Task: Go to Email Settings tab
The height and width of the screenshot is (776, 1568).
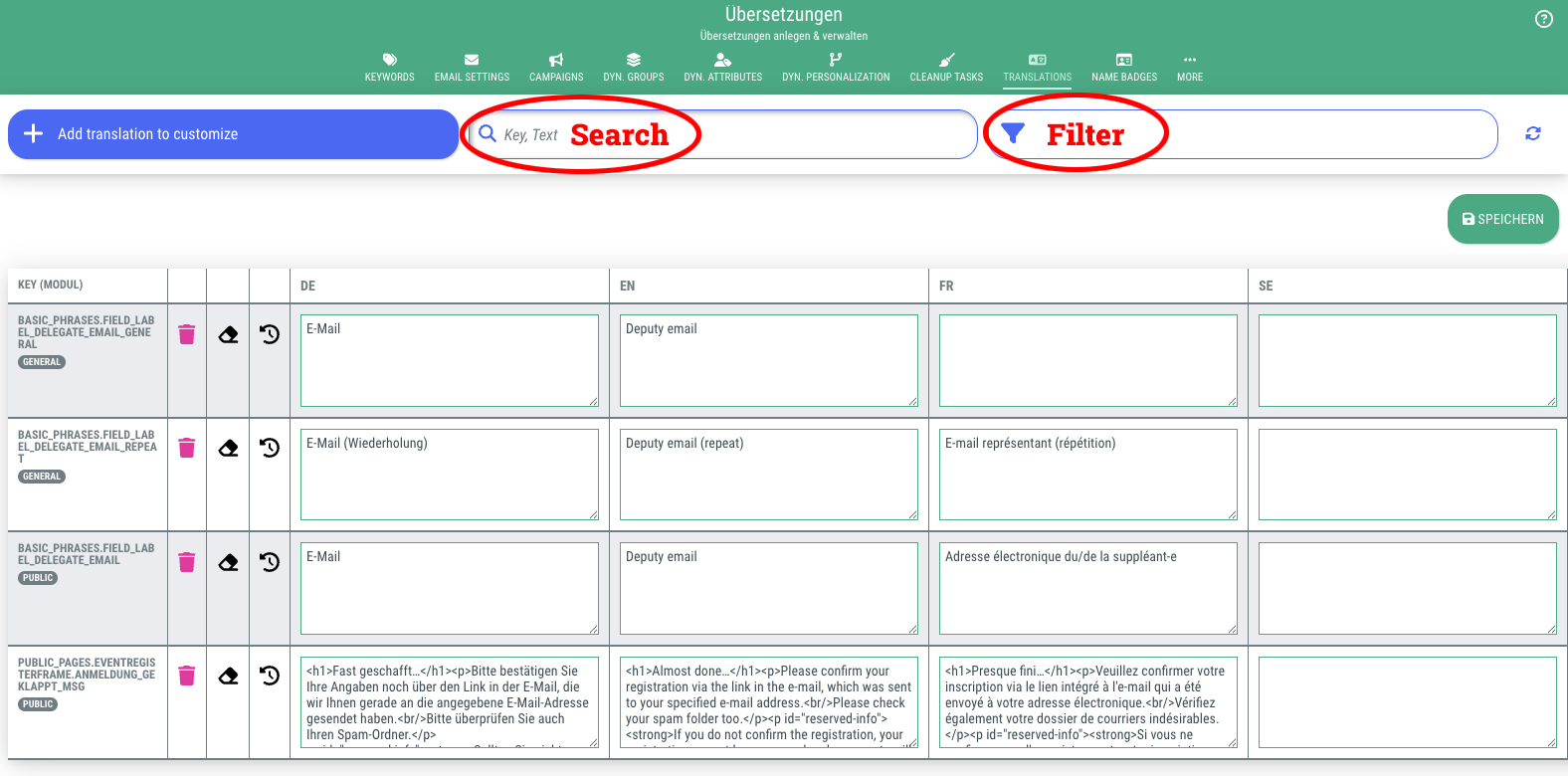Action: [472, 68]
